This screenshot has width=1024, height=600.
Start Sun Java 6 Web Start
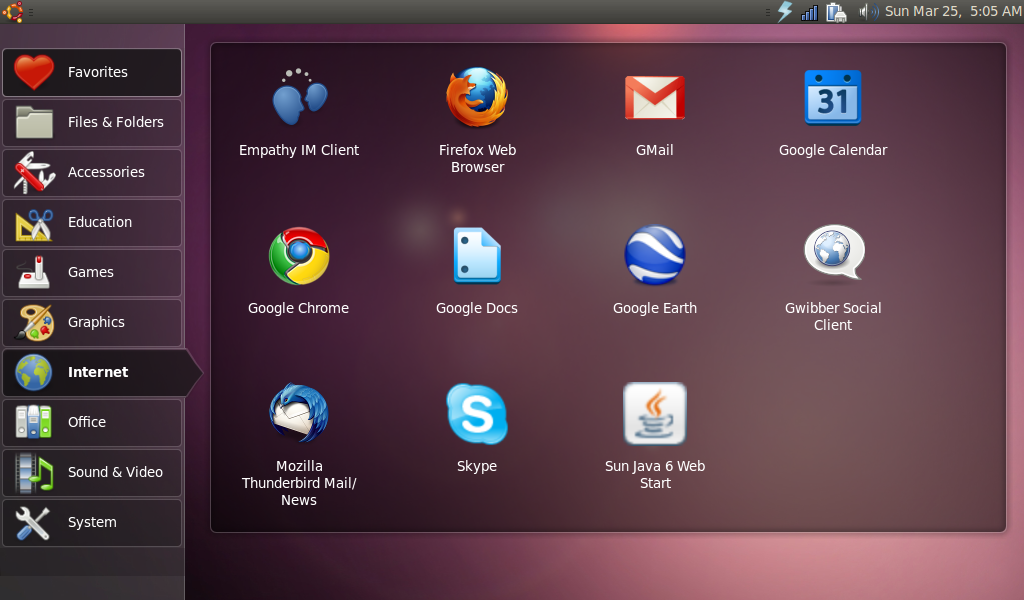pos(655,413)
